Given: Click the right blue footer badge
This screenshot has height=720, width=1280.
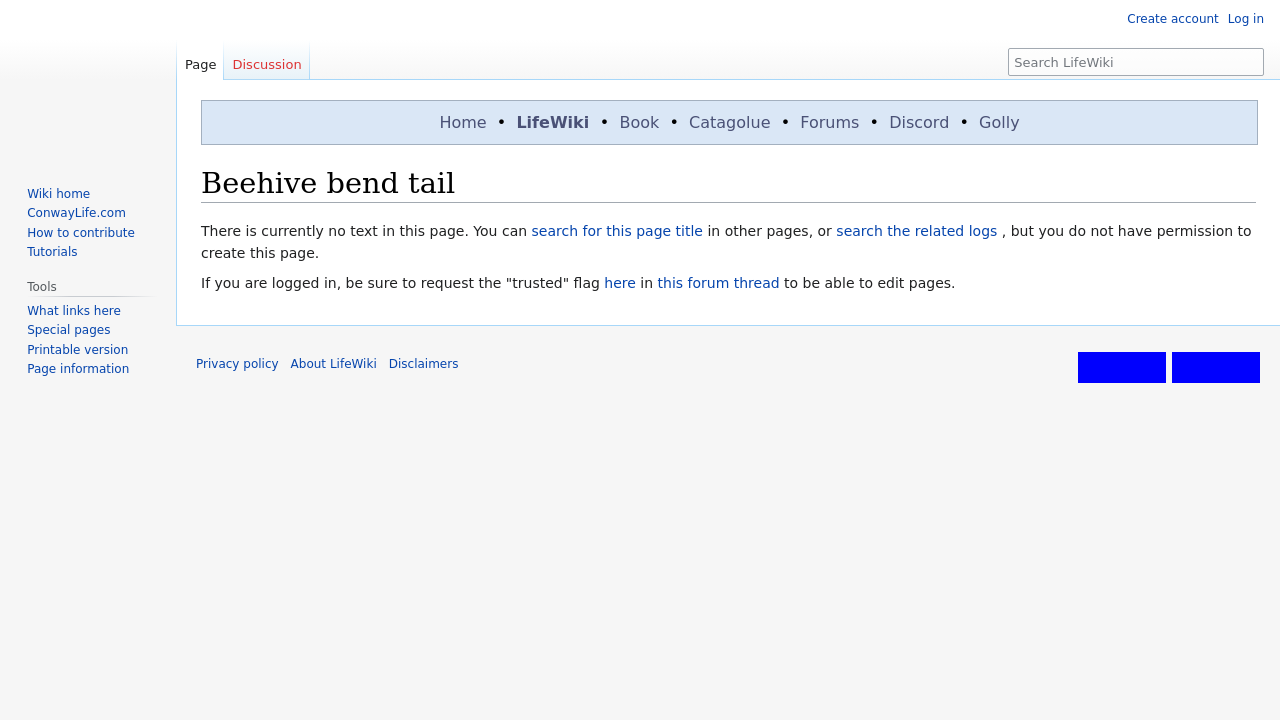Looking at the screenshot, I should point(1215,367).
